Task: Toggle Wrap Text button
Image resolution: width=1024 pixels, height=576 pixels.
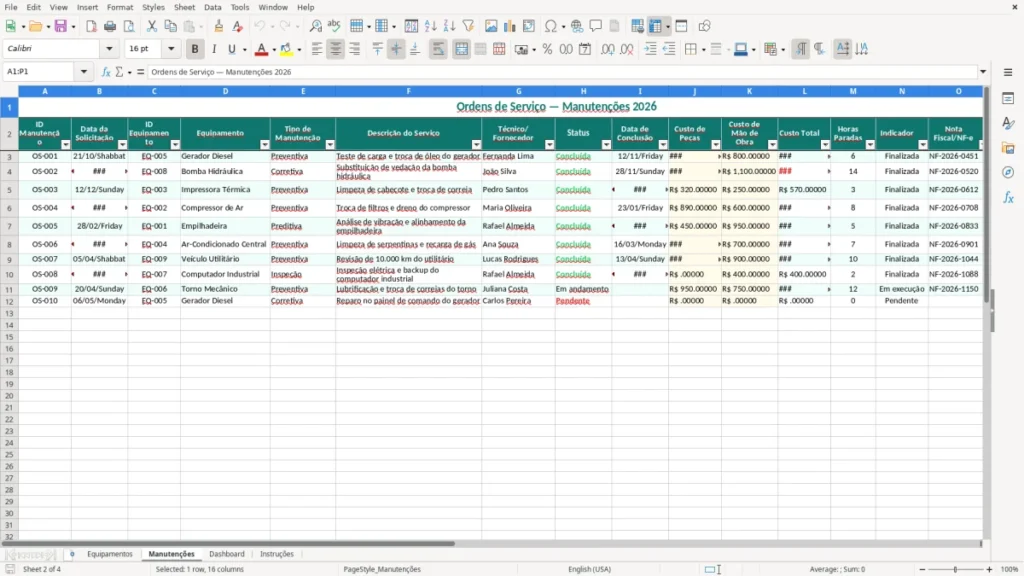Action: pos(438,49)
